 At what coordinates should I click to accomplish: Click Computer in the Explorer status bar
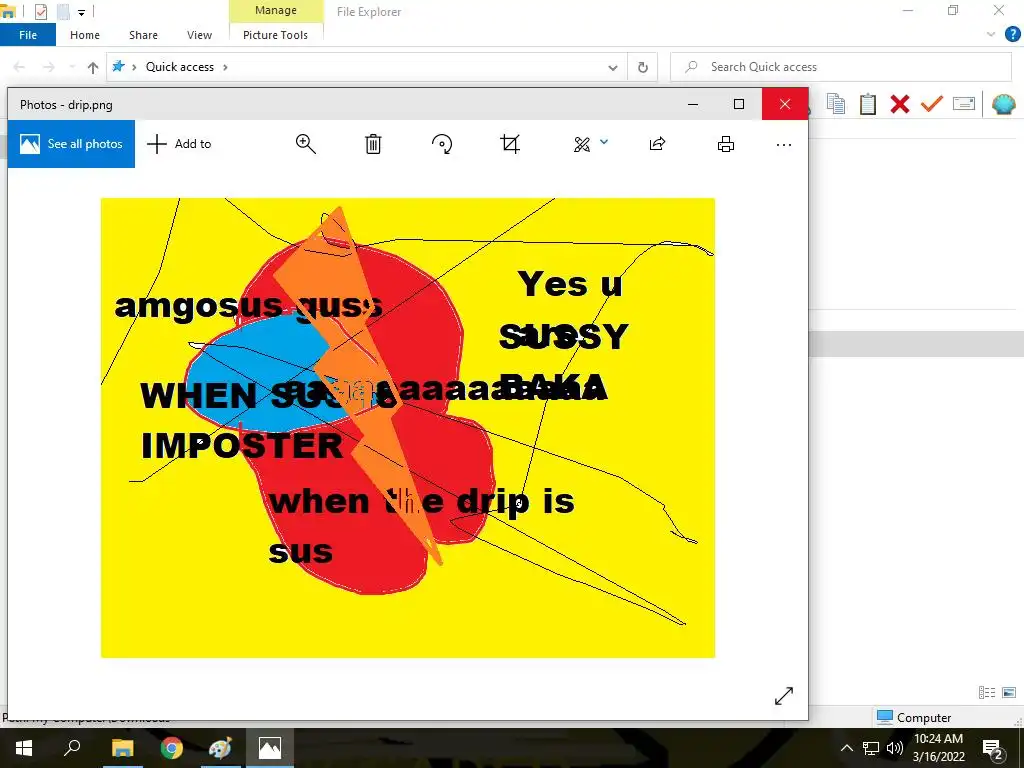click(x=914, y=717)
